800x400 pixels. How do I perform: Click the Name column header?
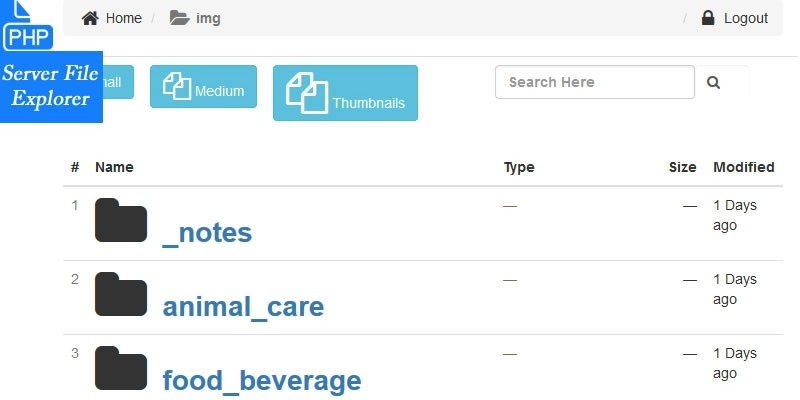pyautogui.click(x=114, y=167)
